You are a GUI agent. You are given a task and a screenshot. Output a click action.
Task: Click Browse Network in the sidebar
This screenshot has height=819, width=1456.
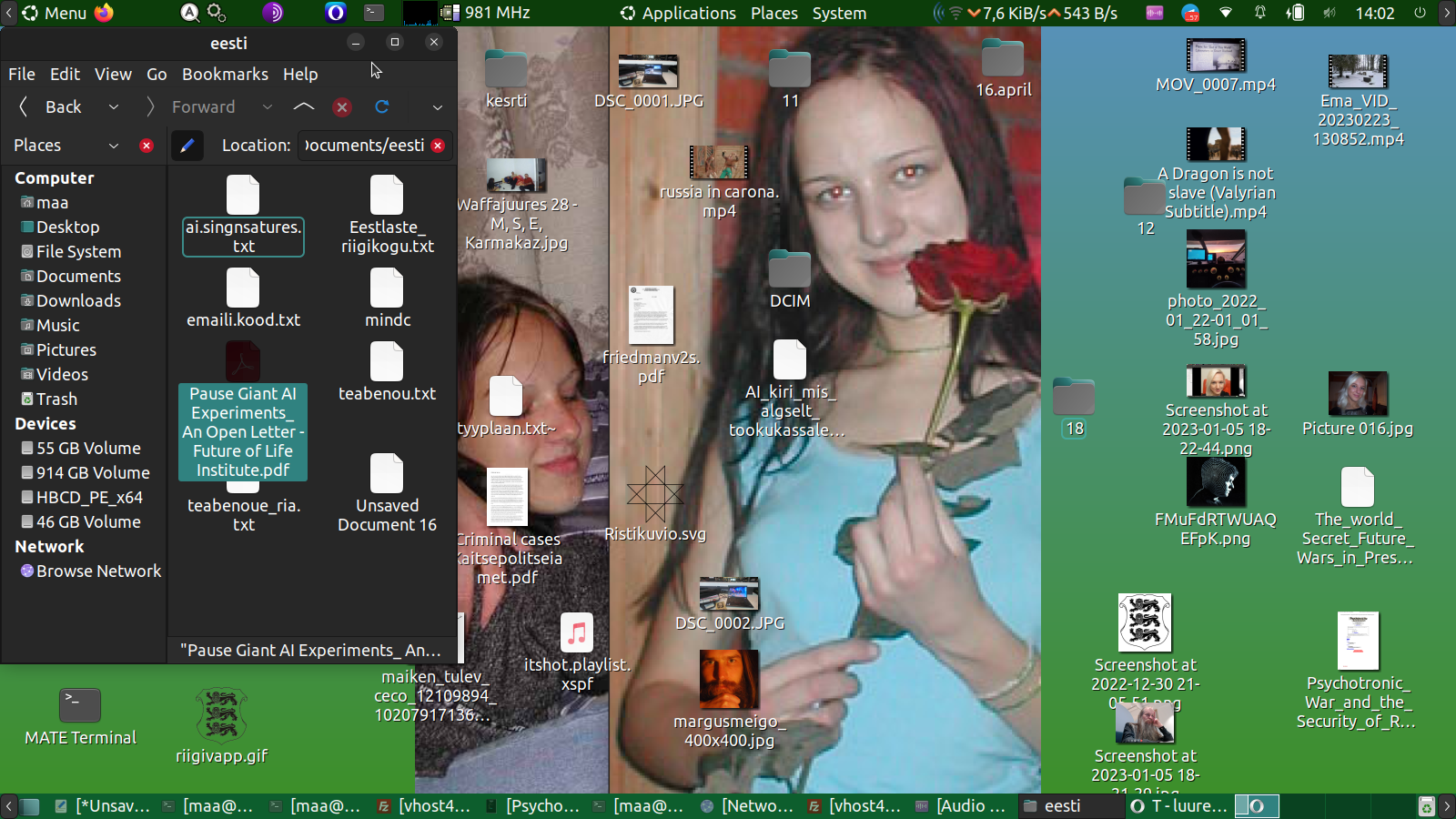click(x=98, y=571)
